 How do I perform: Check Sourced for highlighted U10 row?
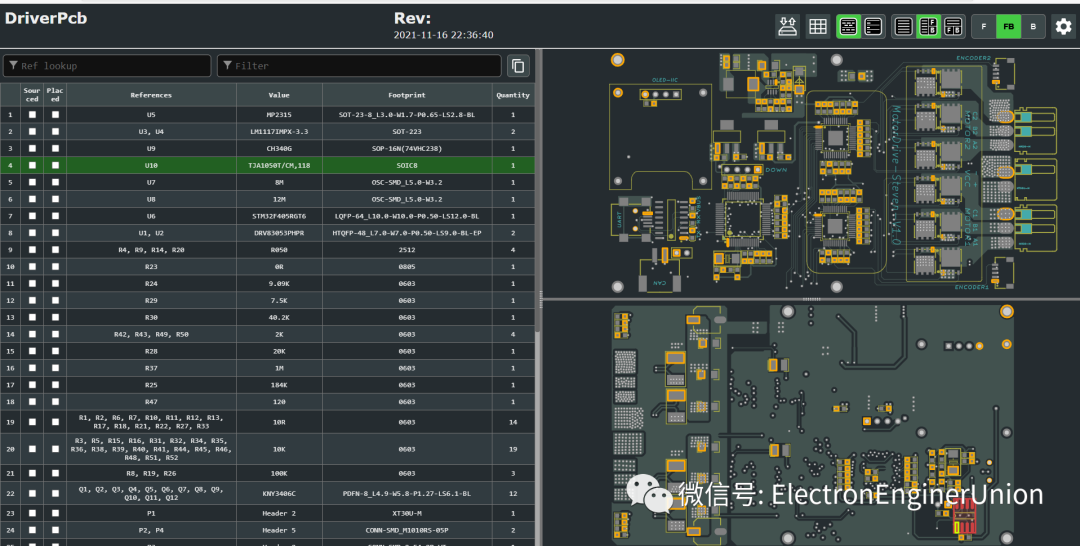(32, 165)
